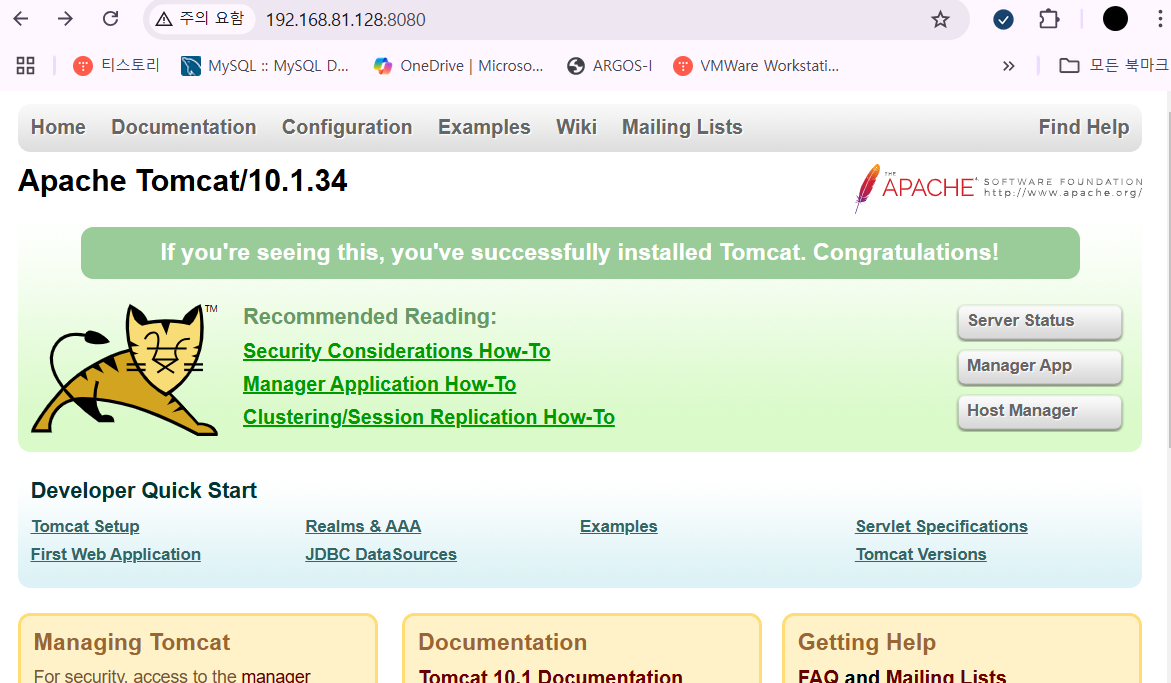
Task: Open the Realms & AAA link
Action: (363, 526)
